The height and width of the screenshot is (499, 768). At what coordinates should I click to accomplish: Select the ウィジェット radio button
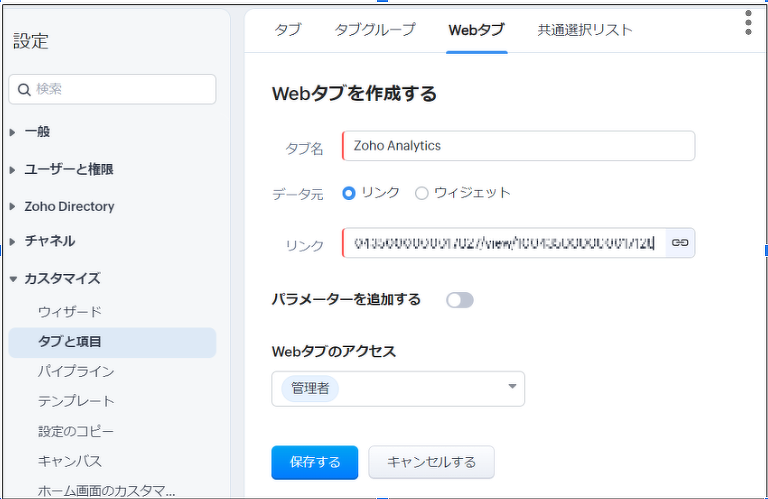[x=421, y=193]
